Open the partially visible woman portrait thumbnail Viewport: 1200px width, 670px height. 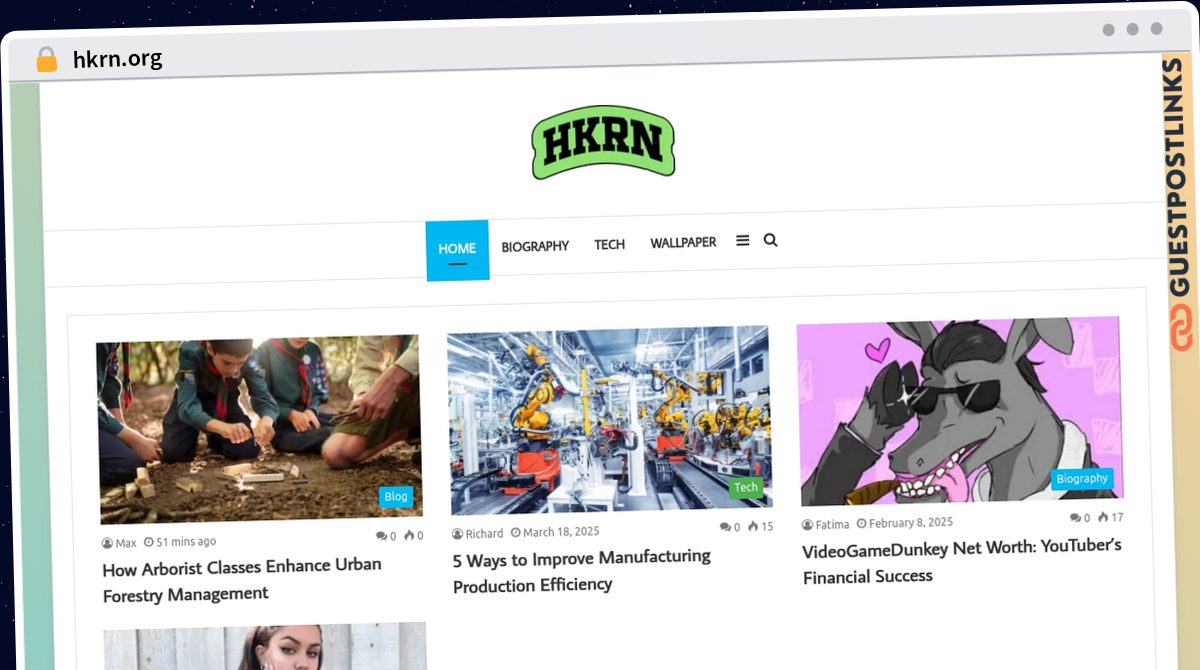coord(265,648)
